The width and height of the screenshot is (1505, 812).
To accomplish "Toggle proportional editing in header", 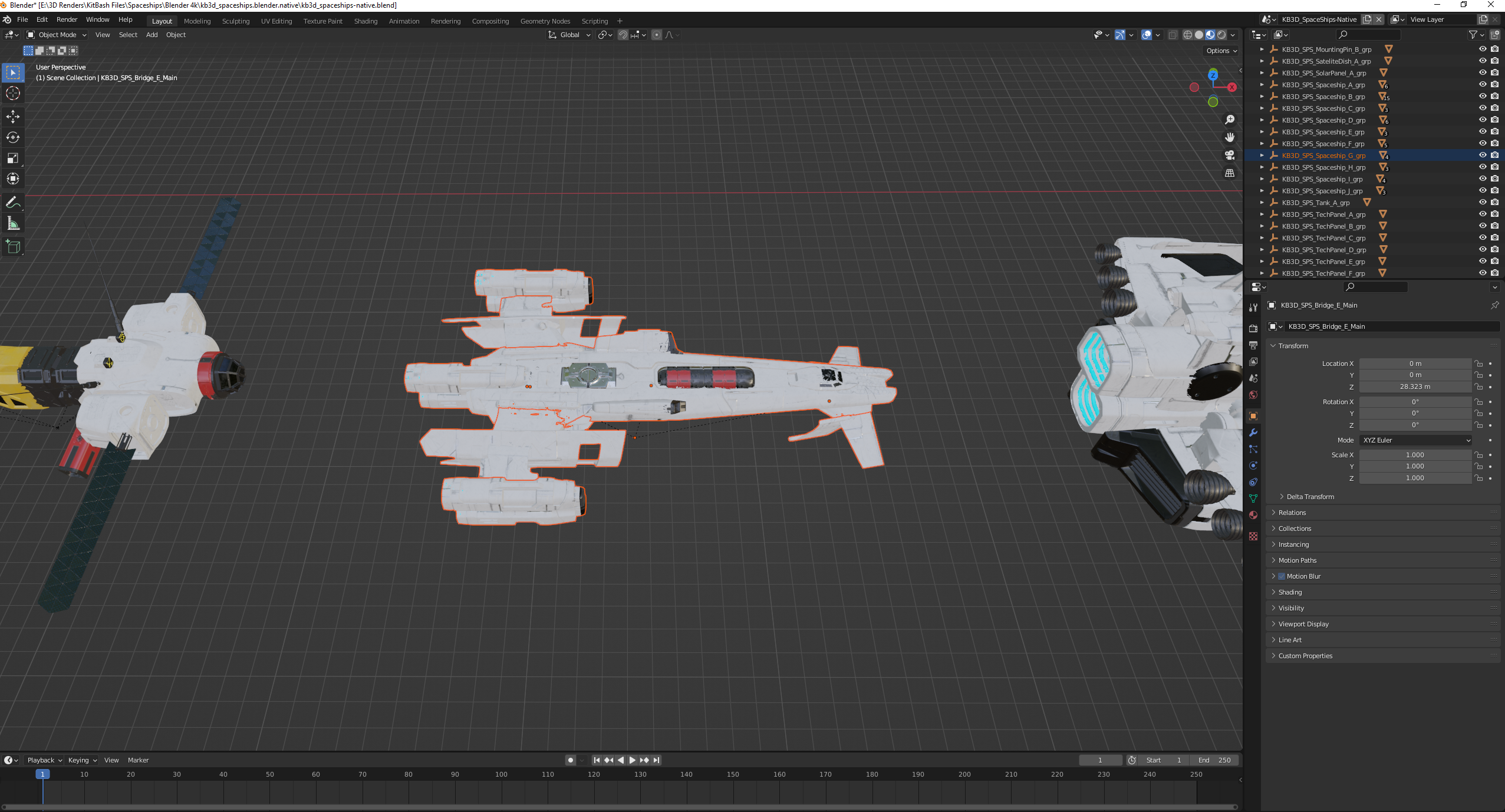I will pos(657,35).
